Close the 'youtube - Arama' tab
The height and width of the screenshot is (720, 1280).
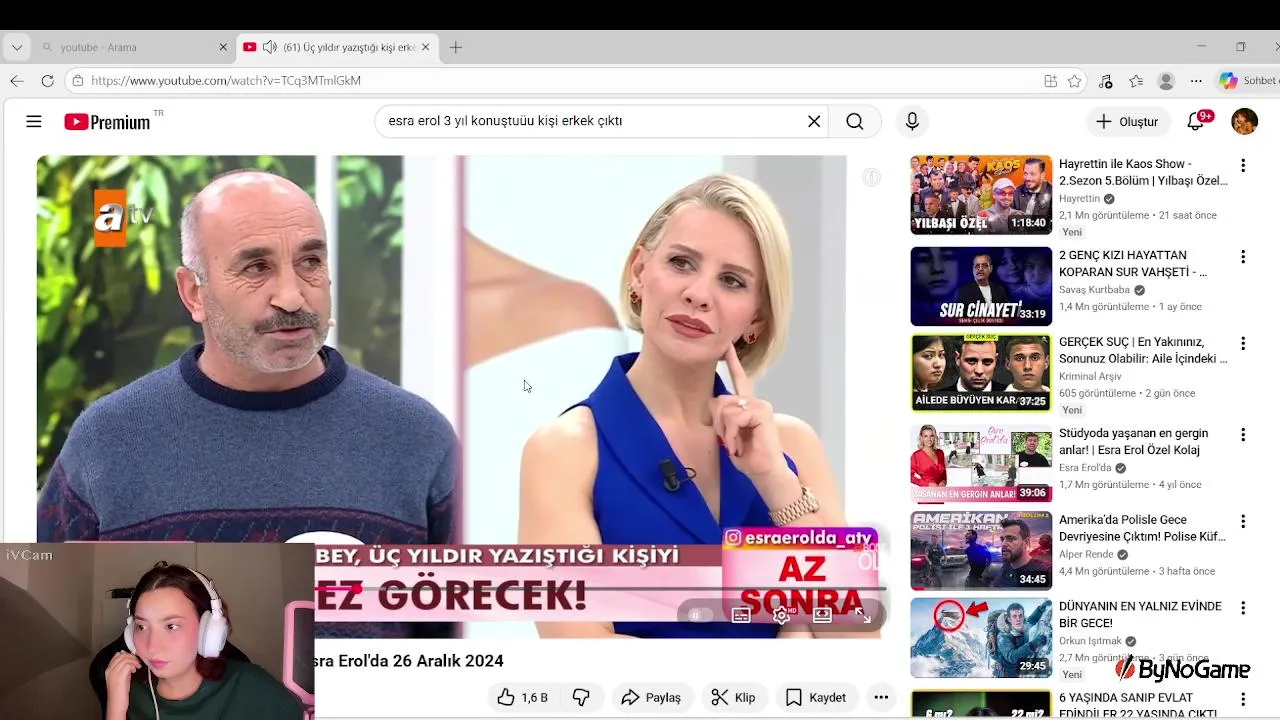click(223, 47)
